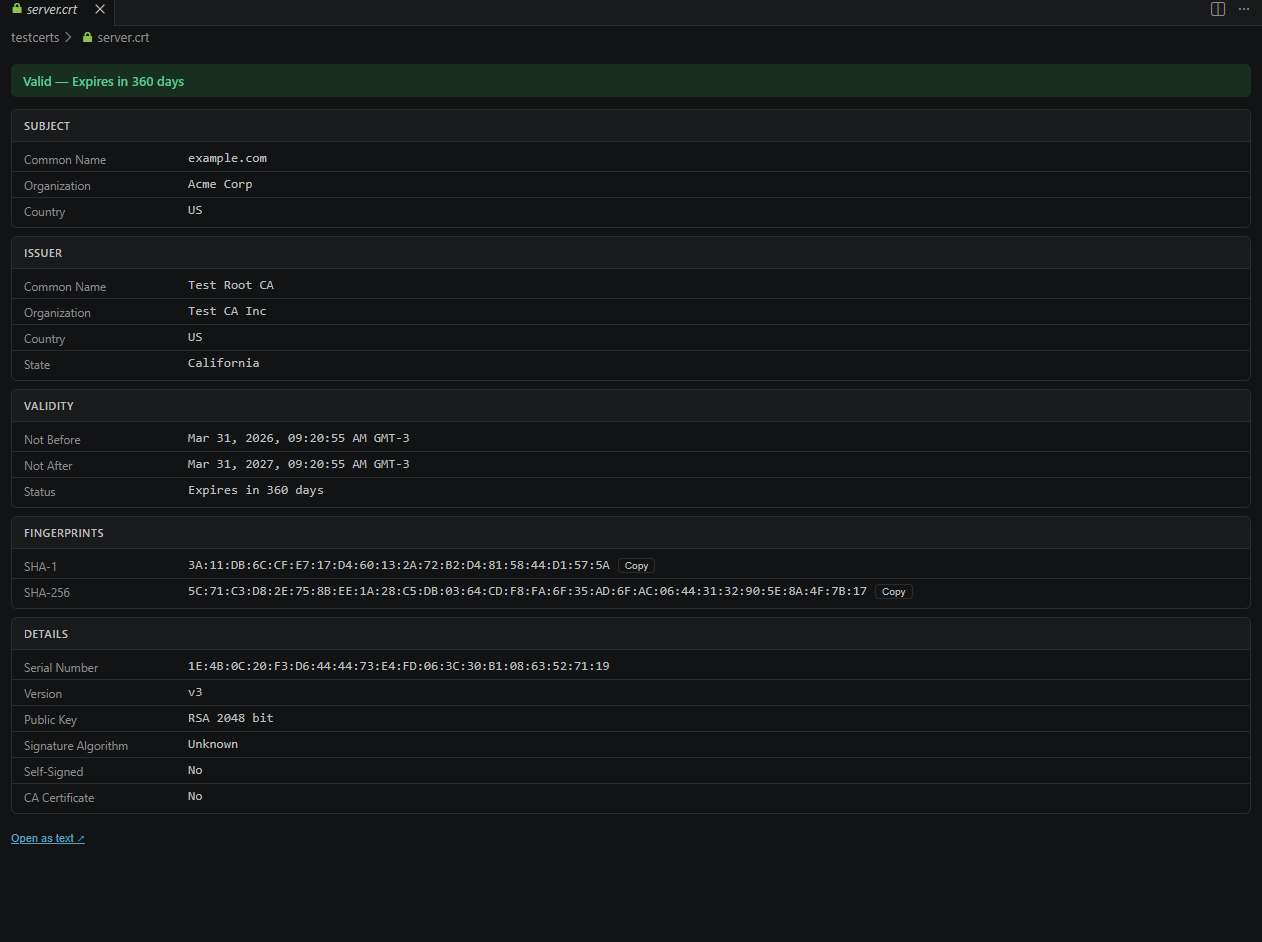This screenshot has height=942, width=1262.
Task: Click the Serial Number label
Action: coord(61,668)
